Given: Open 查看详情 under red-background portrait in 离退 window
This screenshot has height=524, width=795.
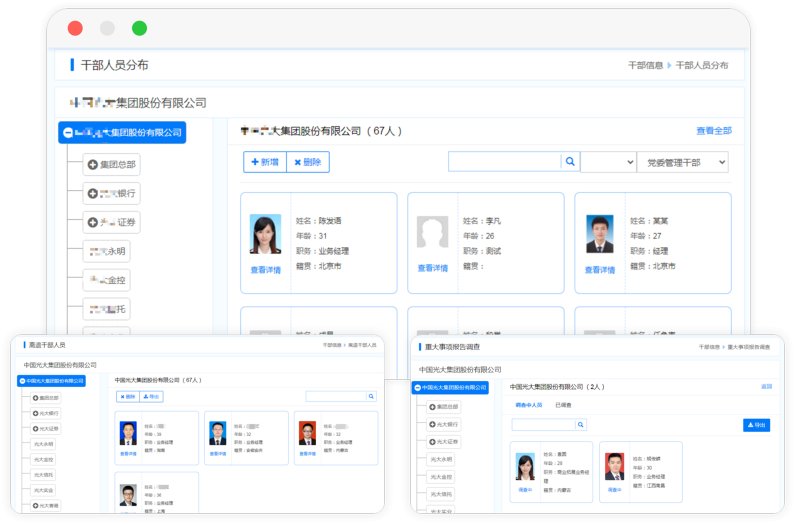Looking at the screenshot, I should pyautogui.click(x=307, y=454).
